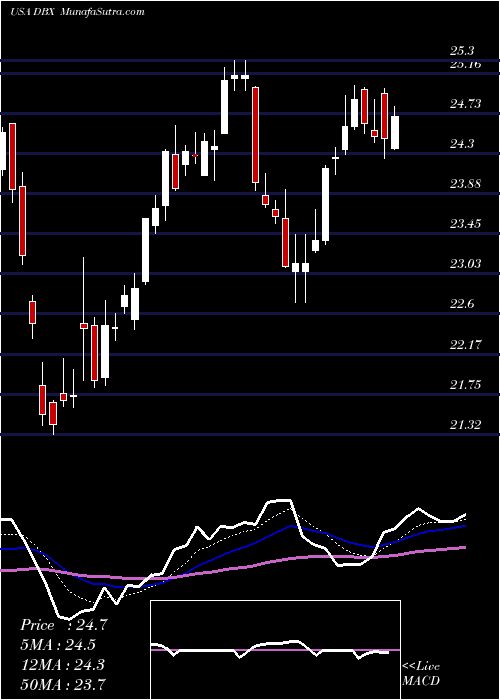Screen dimensions: 500x700
Task: Click the 22.6 price axis label
Action: coord(462,304)
